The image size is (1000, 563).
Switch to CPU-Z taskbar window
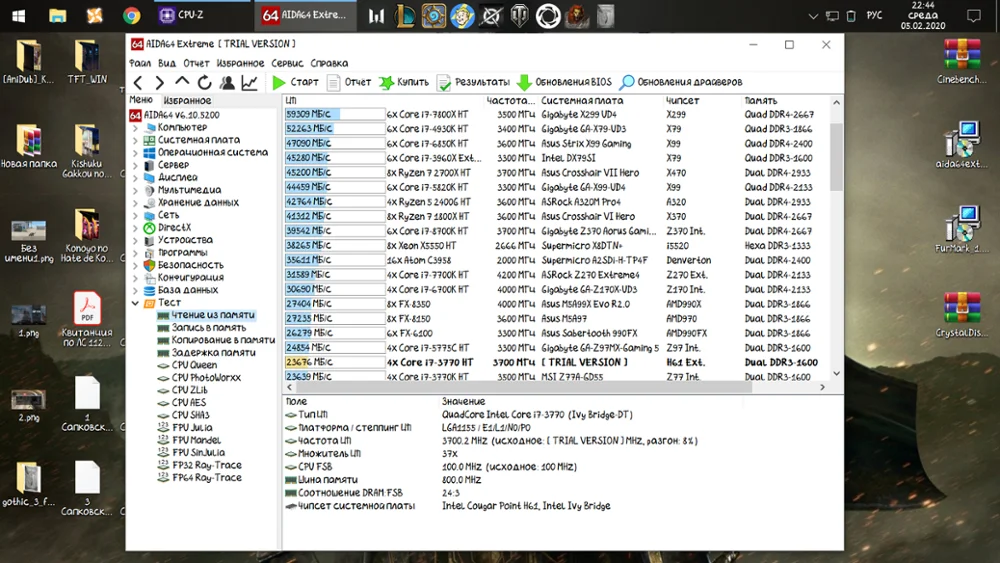201,15
